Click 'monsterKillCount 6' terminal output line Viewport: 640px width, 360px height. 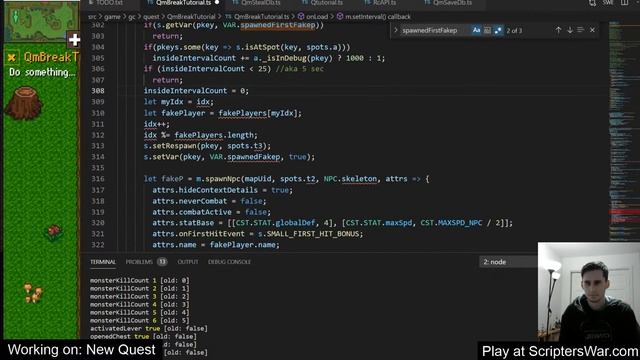pos(140,320)
